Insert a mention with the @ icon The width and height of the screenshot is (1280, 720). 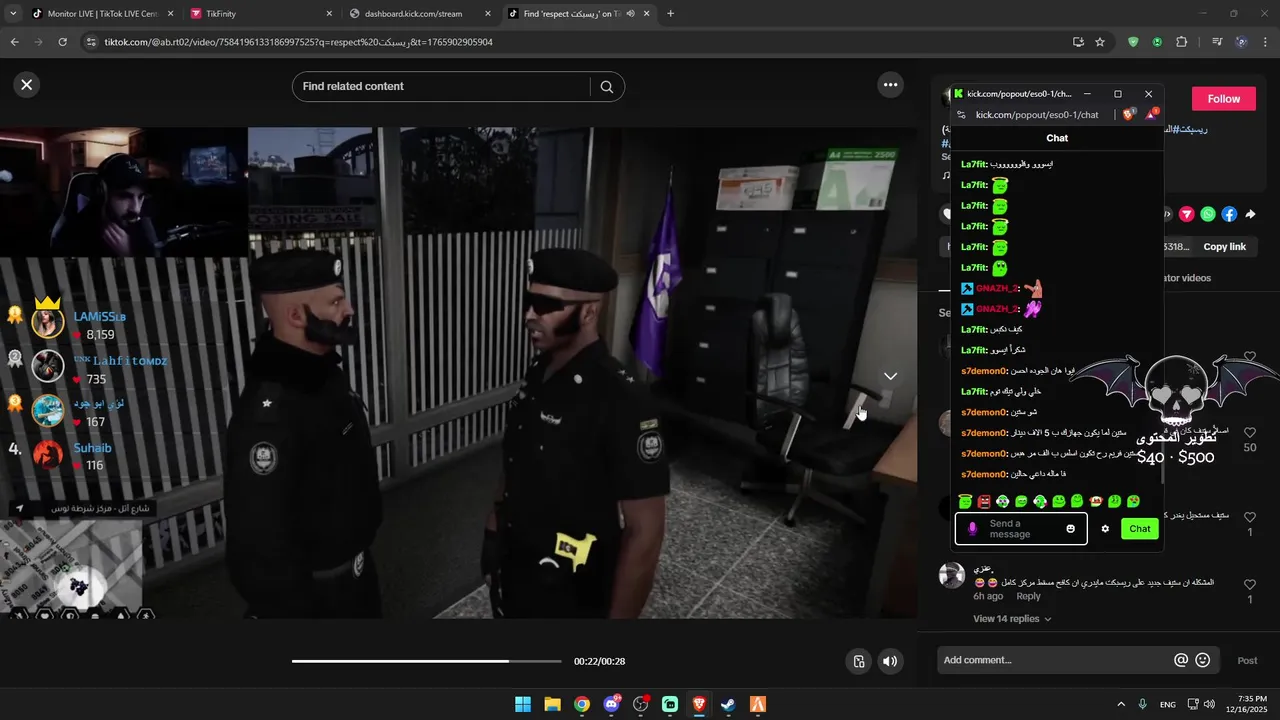pyautogui.click(x=1181, y=660)
